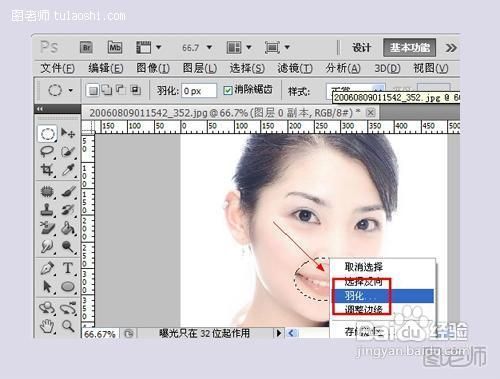The image size is (500, 379).
Task: Switch to the 基本功能 workspace
Action: click(410, 48)
